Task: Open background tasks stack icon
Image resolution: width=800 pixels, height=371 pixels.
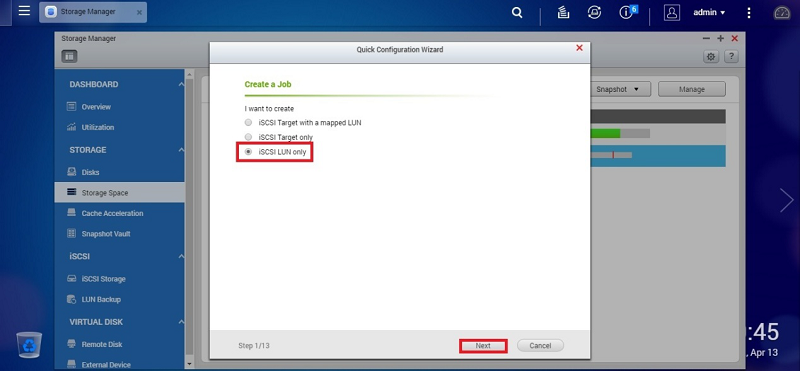Action: click(563, 13)
